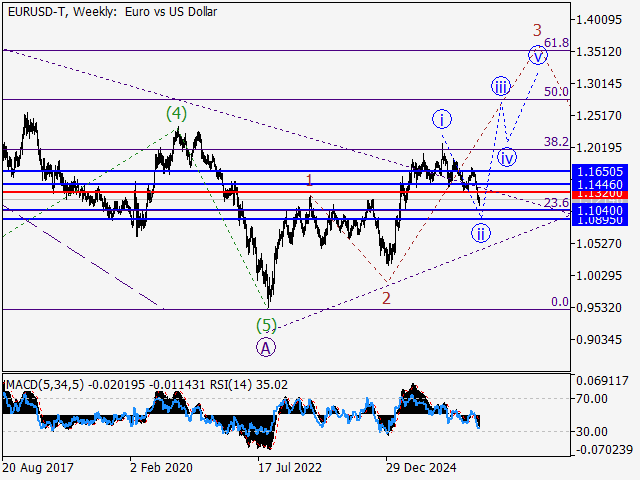
Task: Click the green (4) wave label
Action: click(x=176, y=113)
